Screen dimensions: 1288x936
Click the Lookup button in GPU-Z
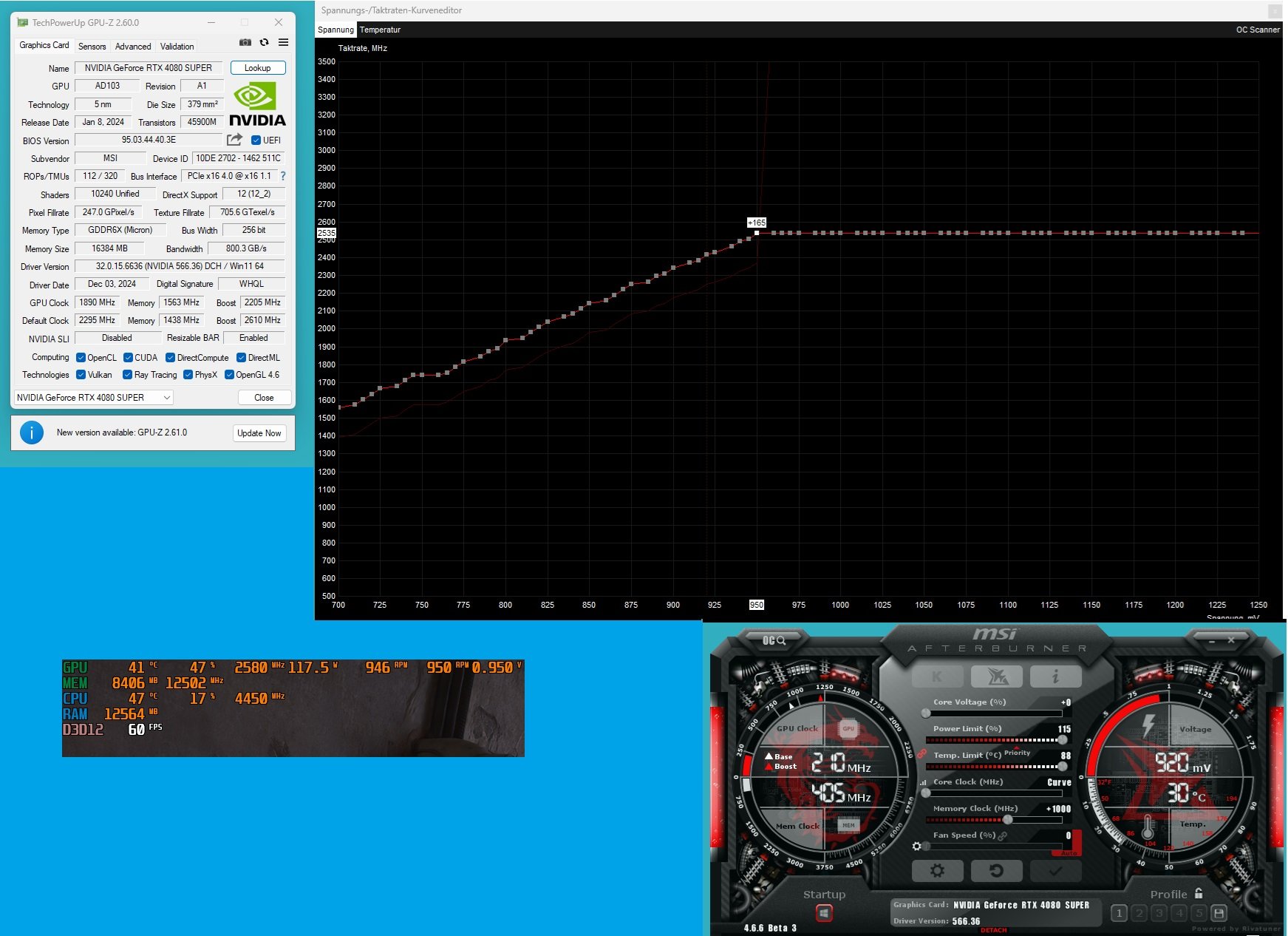point(258,68)
